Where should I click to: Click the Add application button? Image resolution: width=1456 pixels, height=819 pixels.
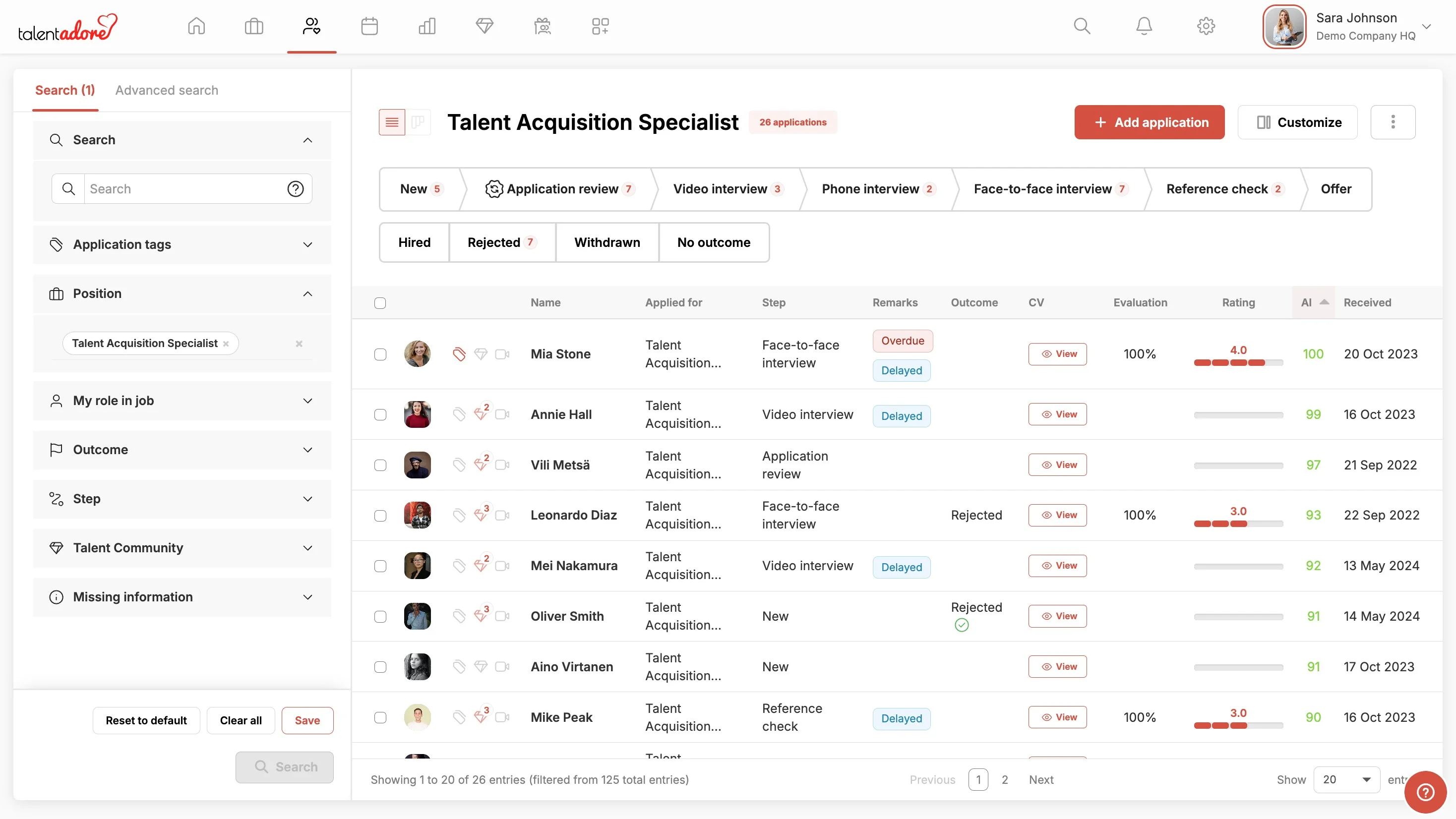point(1149,122)
